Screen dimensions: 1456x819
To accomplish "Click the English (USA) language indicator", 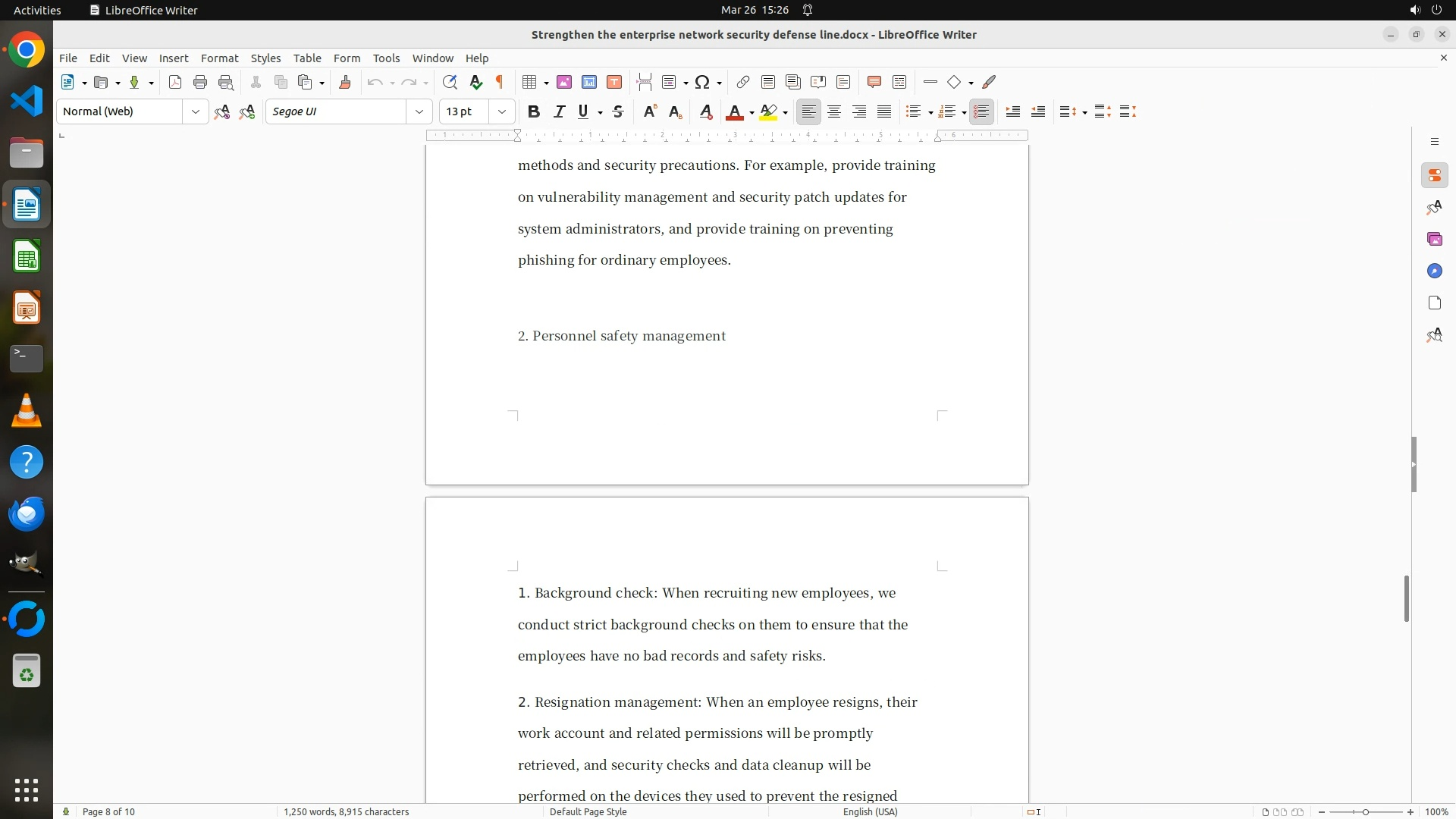I will pos(870,811).
